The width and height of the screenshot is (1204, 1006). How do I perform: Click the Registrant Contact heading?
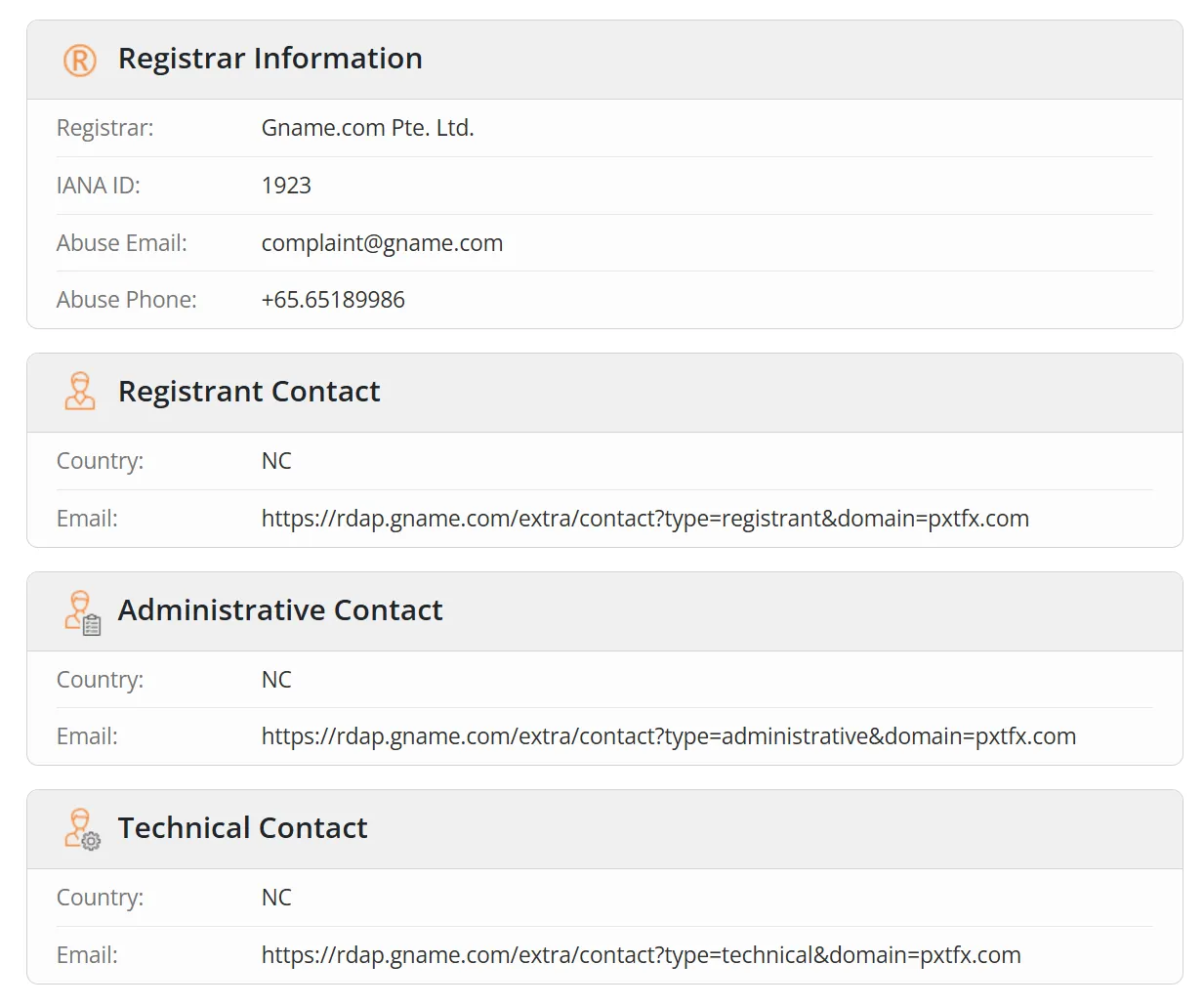[x=249, y=392]
